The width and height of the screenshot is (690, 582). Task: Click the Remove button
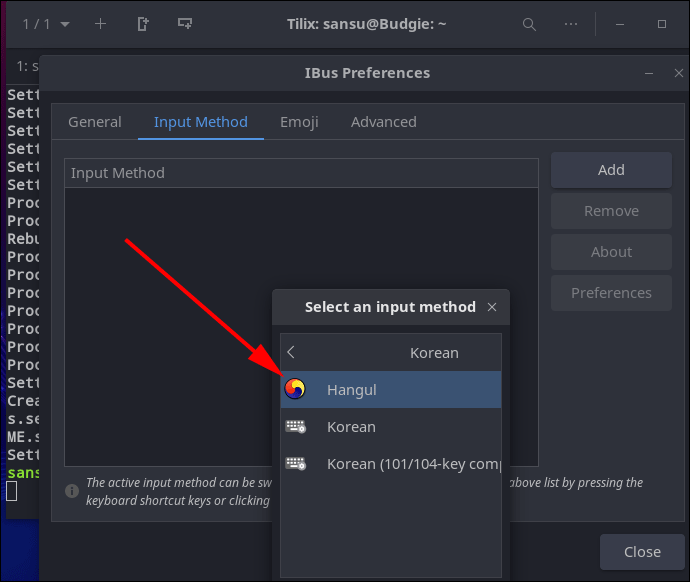click(611, 211)
